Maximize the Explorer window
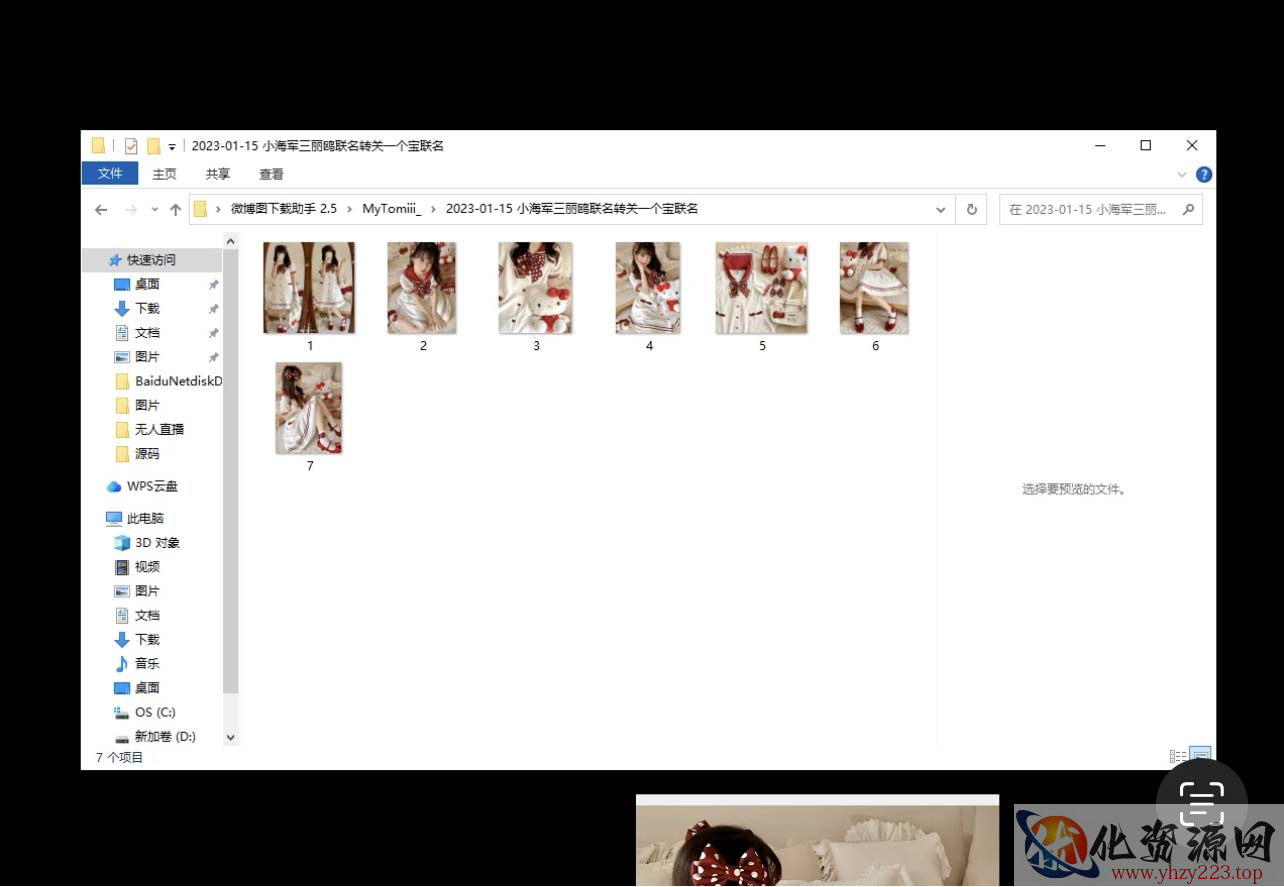1284x887 pixels. pyautogui.click(x=1146, y=146)
